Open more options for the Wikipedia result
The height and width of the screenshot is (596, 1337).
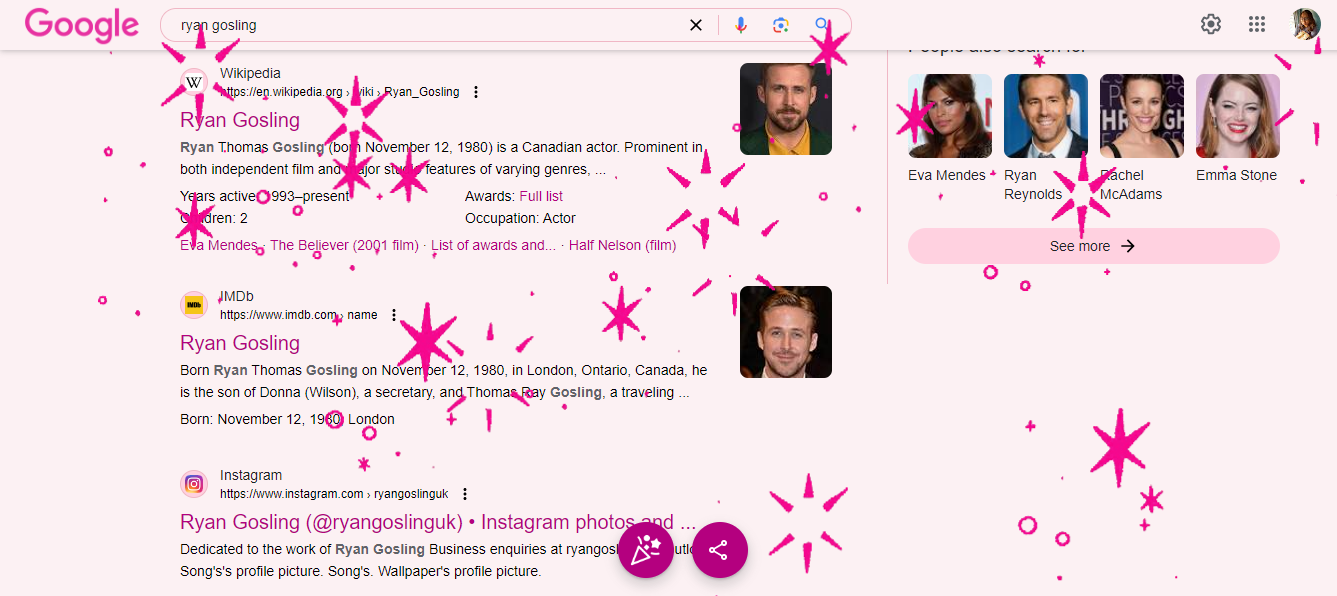coord(476,91)
